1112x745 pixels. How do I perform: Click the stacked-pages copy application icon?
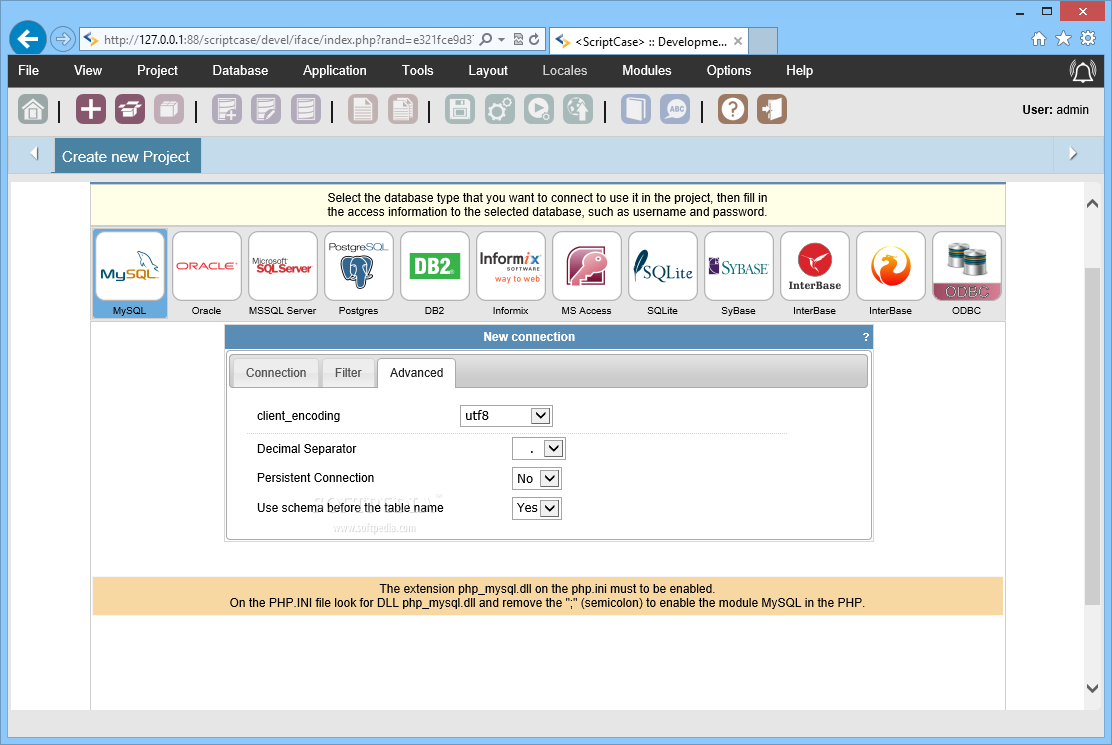pyautogui.click(x=403, y=110)
